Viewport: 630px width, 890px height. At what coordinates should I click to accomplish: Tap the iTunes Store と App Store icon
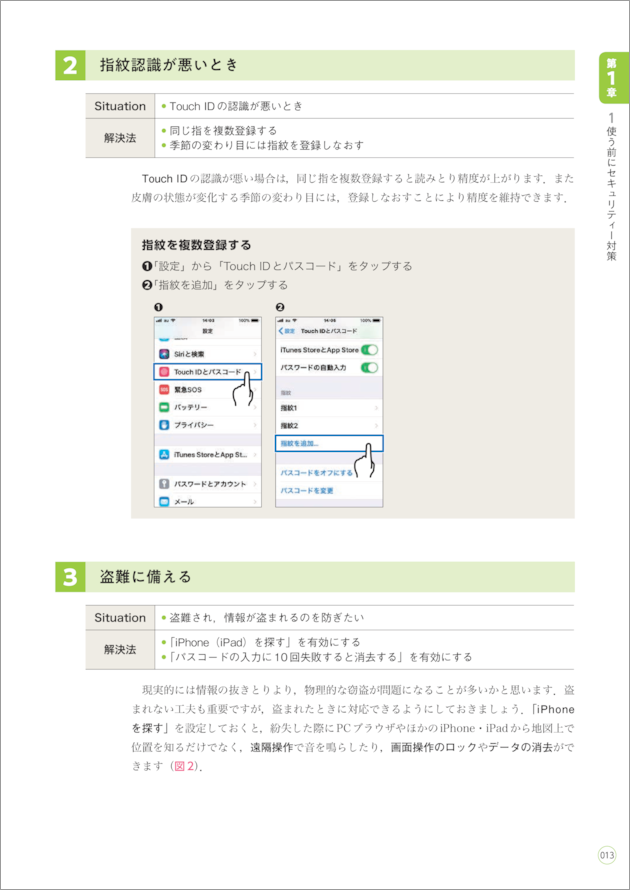coord(164,455)
